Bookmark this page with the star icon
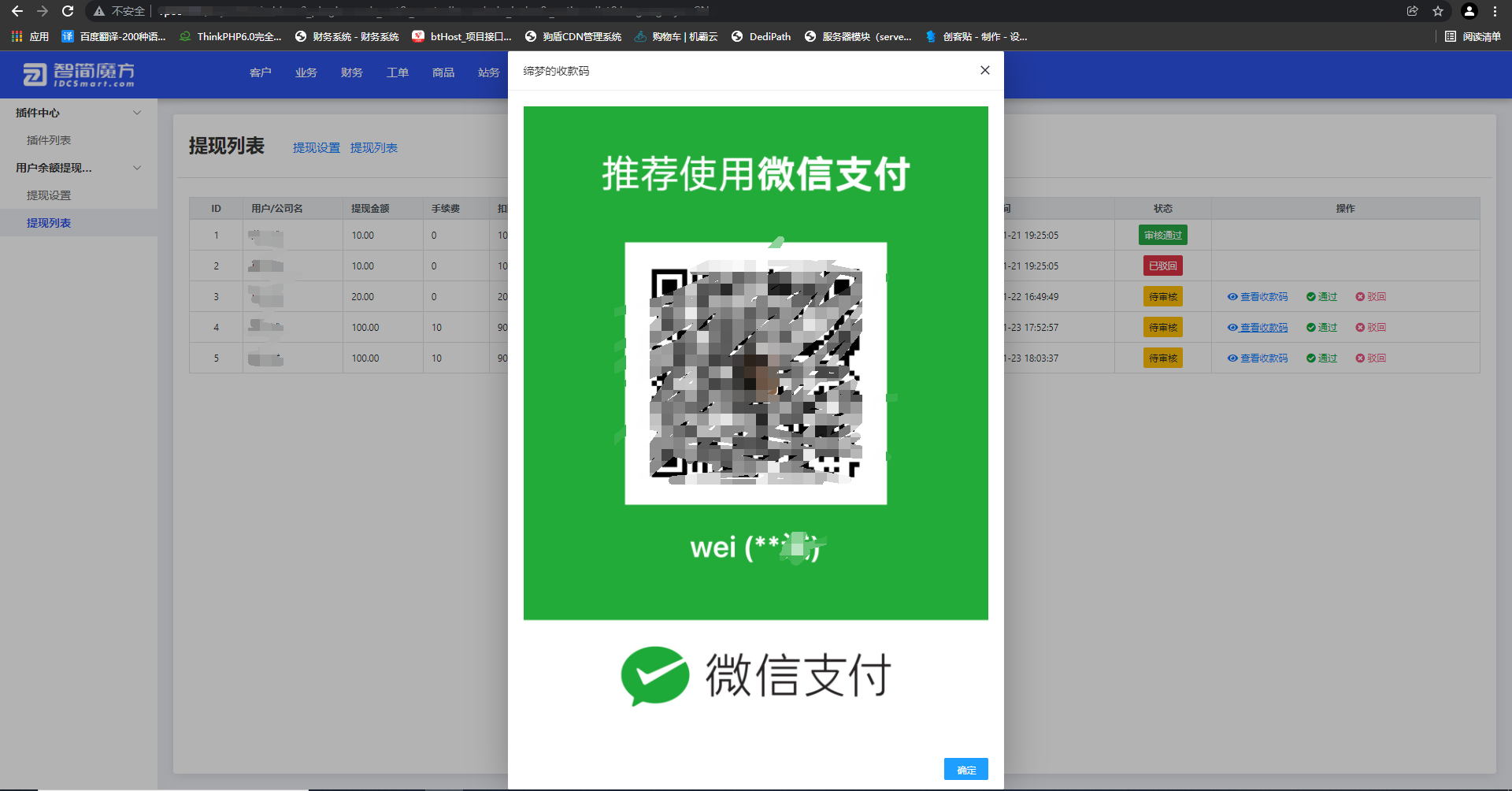This screenshot has width=1512, height=791. click(1438, 11)
